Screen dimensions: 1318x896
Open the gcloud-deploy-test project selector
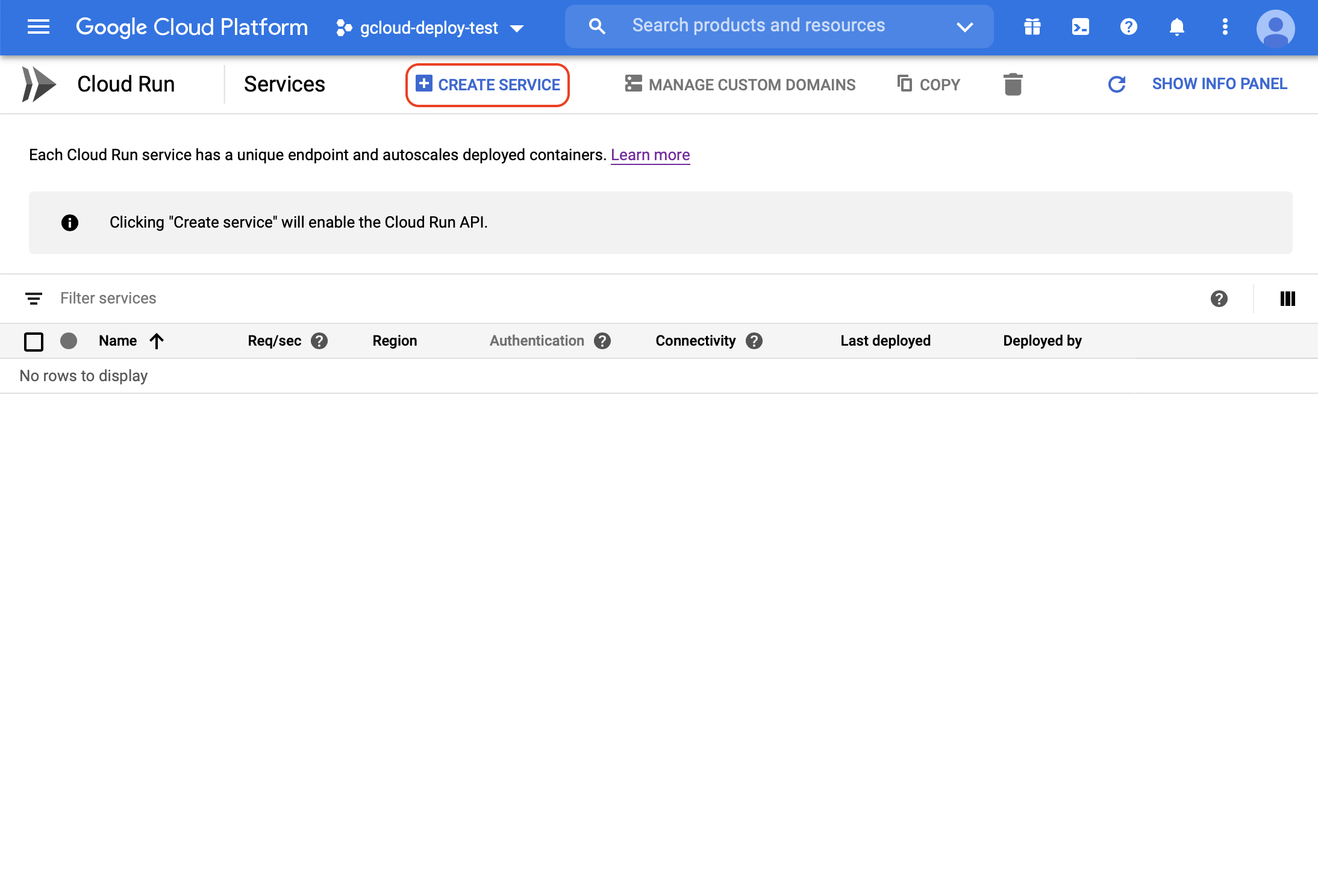coord(430,28)
